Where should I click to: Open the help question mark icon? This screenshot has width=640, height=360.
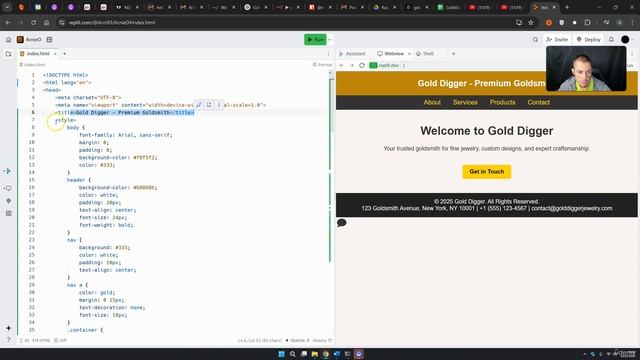coord(9,340)
